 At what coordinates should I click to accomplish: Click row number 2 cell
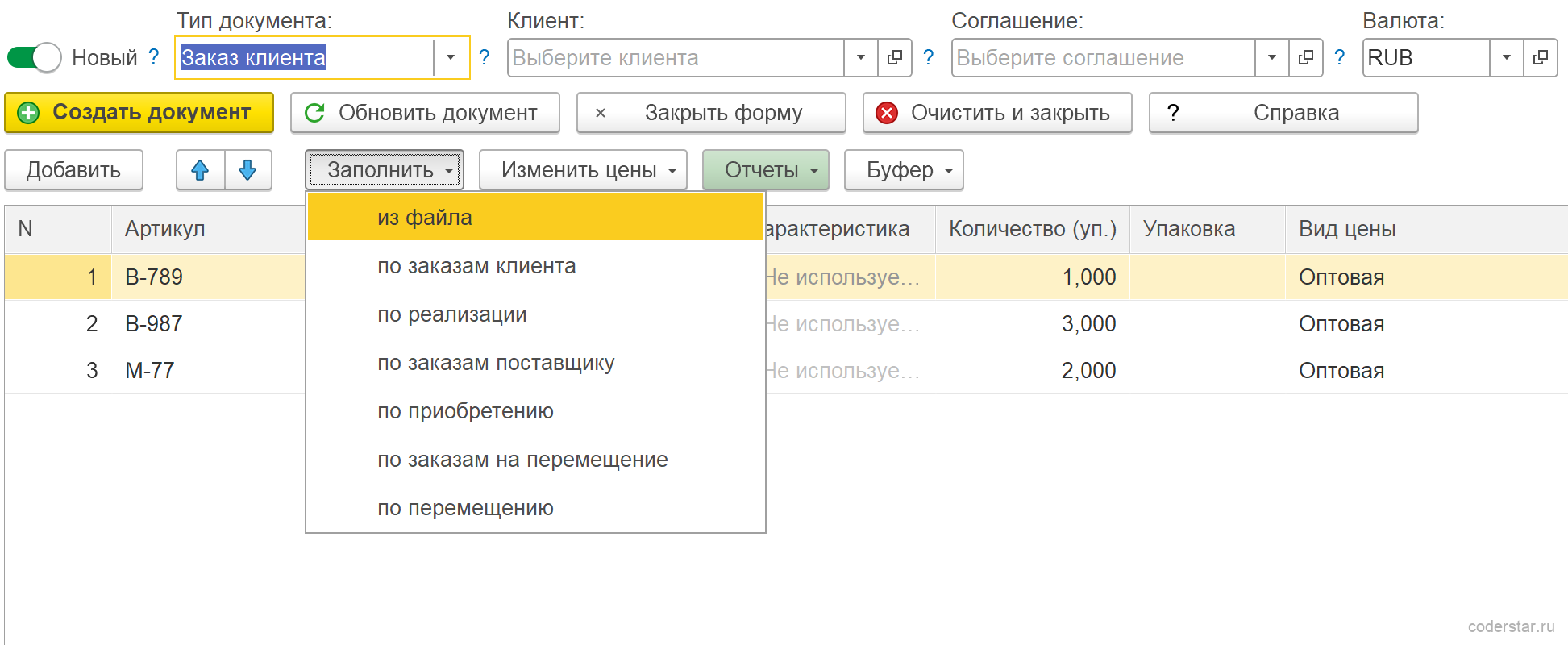click(x=58, y=324)
